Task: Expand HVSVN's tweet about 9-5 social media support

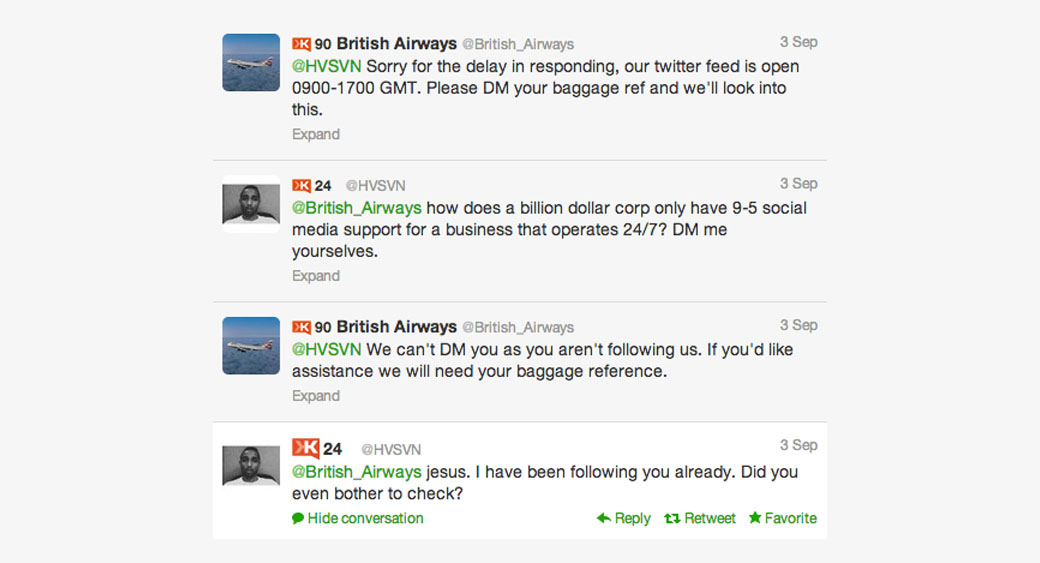Action: 316,276
